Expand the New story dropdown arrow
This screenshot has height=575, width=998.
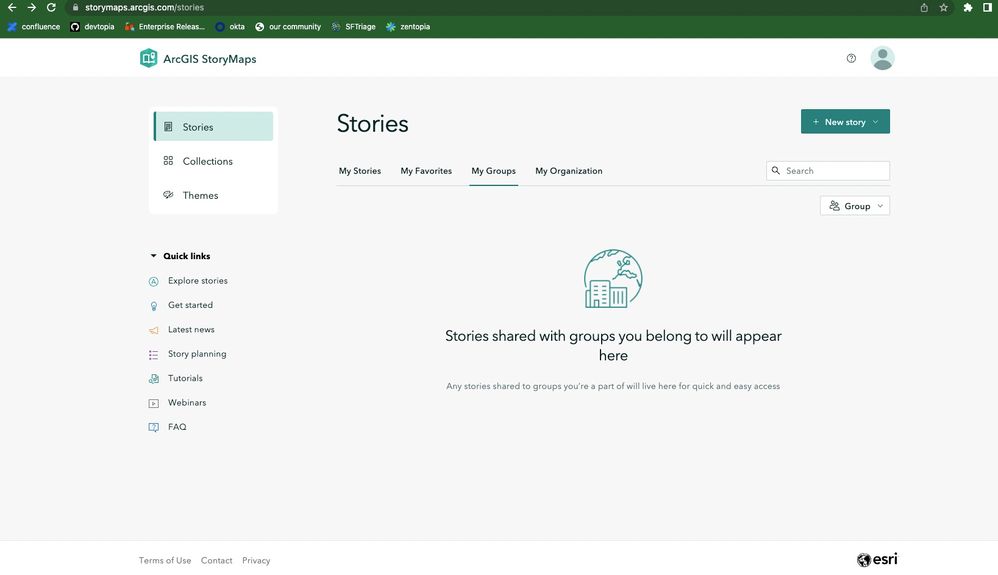point(876,122)
